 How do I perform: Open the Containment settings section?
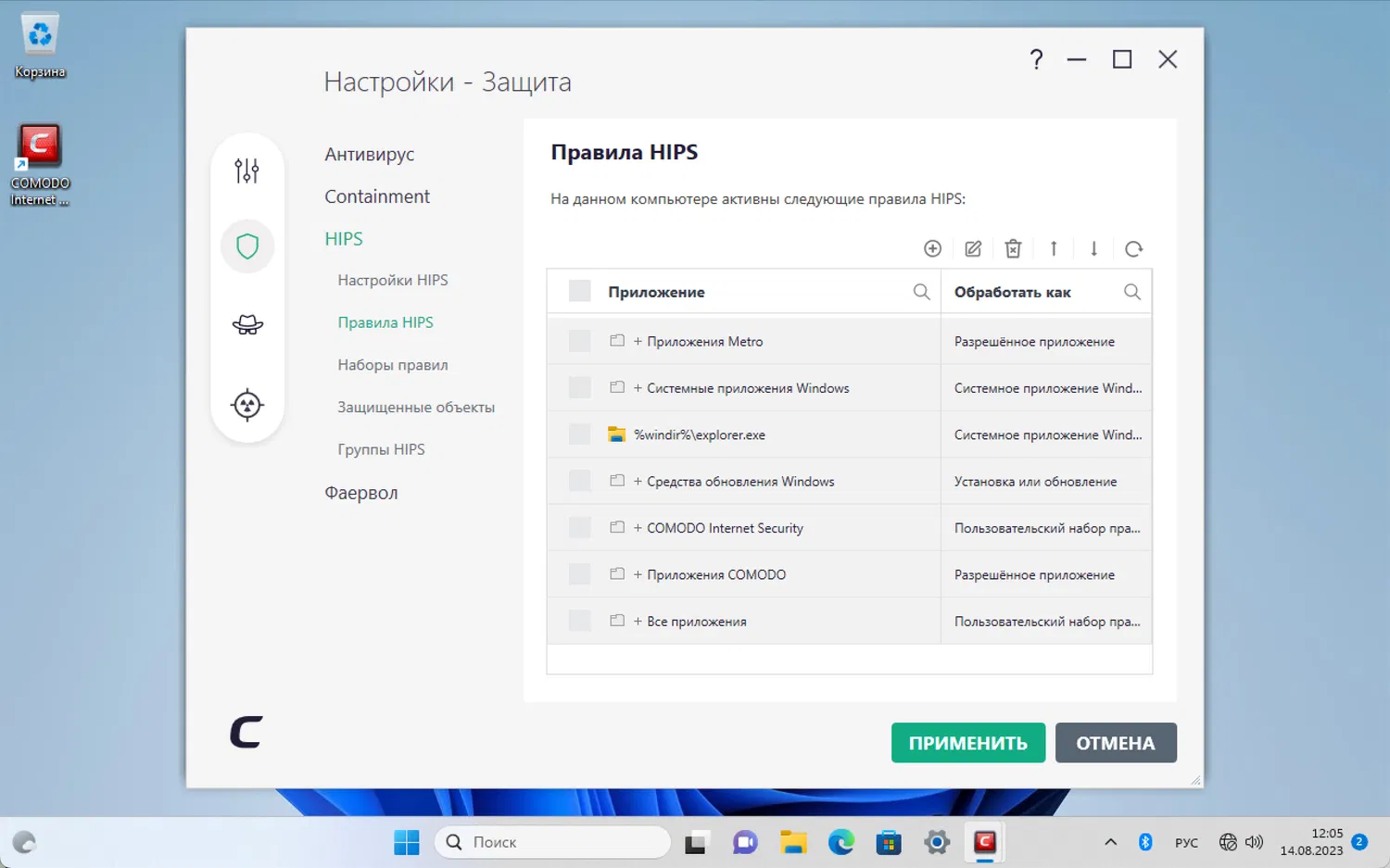[x=377, y=196]
